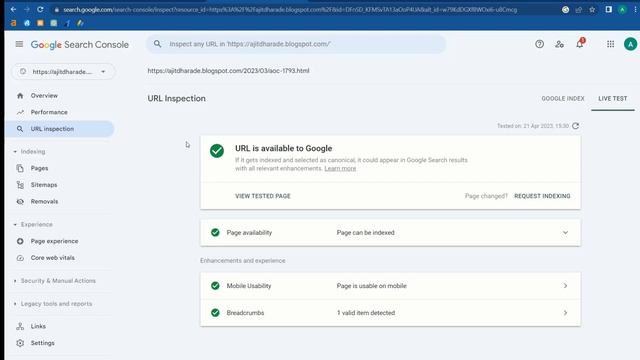
Task: Open the notifications bell
Action: (580, 44)
